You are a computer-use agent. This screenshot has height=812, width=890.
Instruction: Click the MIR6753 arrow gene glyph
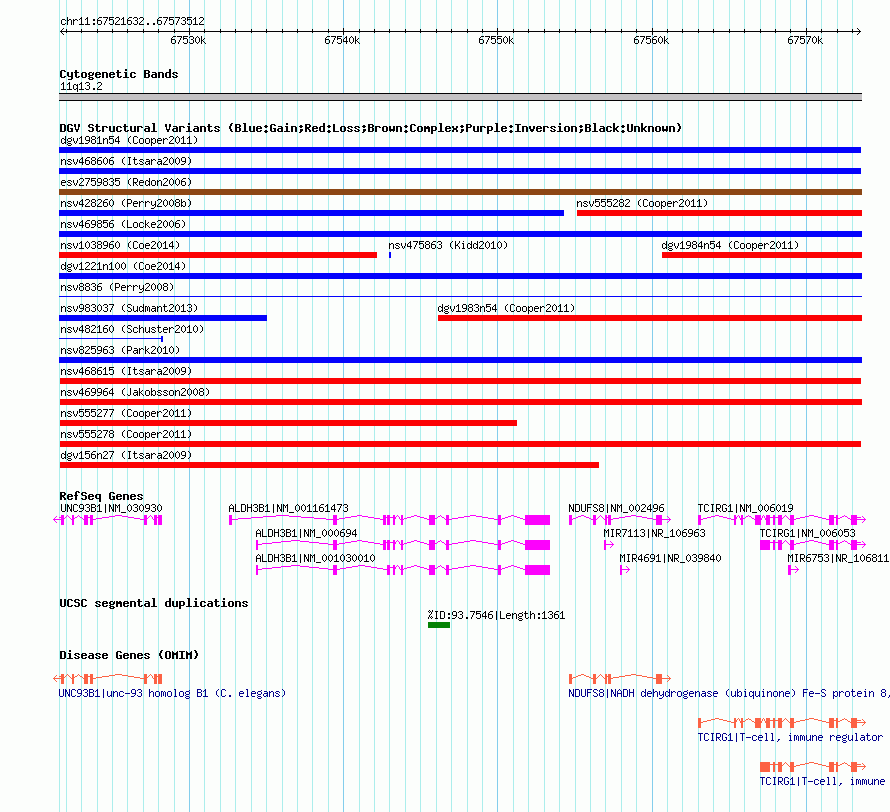click(794, 570)
